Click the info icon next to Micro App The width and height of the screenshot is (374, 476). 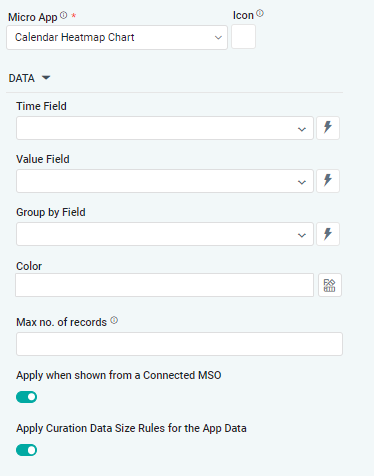point(64,15)
